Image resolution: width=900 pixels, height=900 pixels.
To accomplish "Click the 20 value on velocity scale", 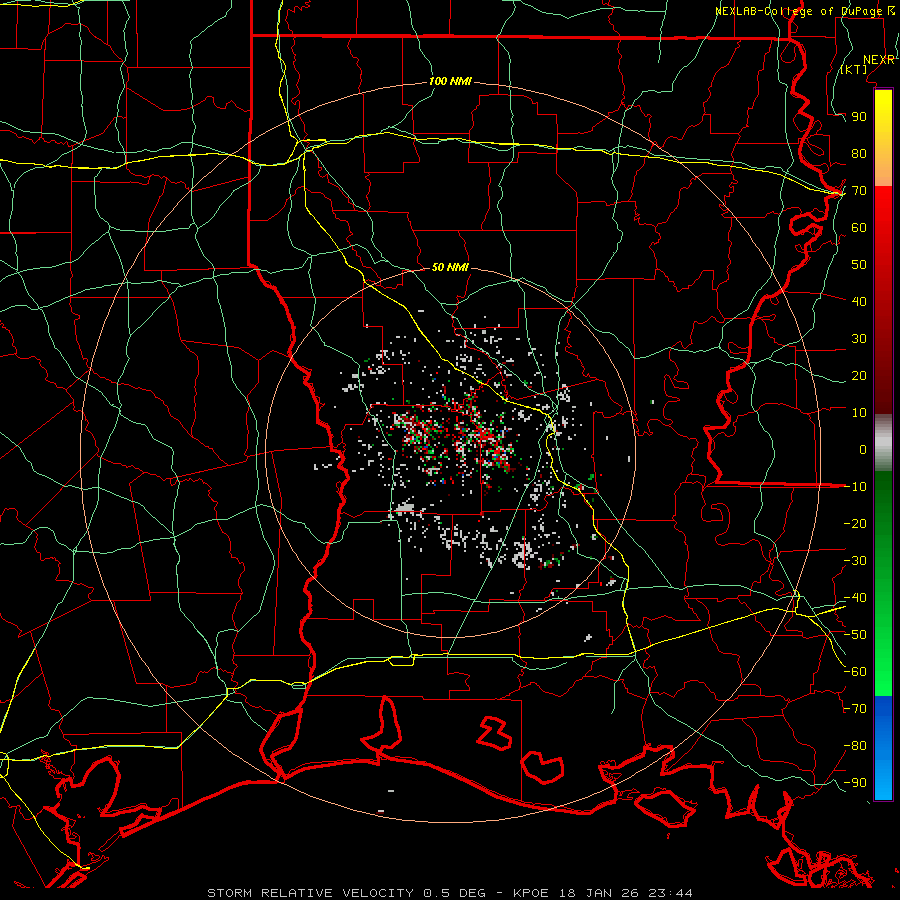I will [x=859, y=375].
